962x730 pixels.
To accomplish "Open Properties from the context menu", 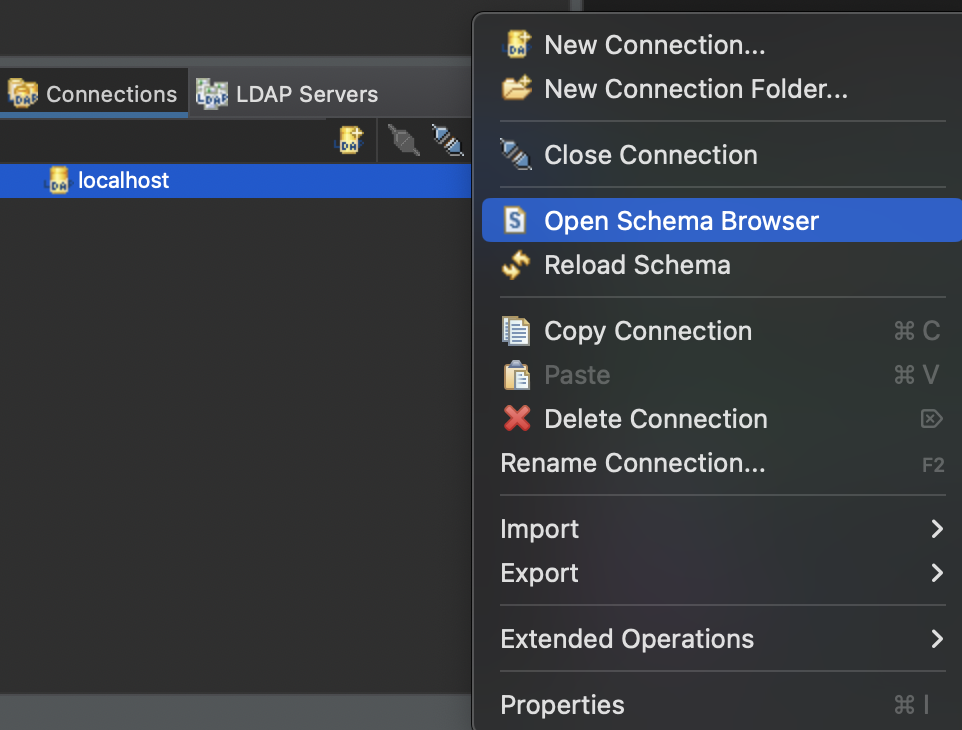I will pos(562,705).
